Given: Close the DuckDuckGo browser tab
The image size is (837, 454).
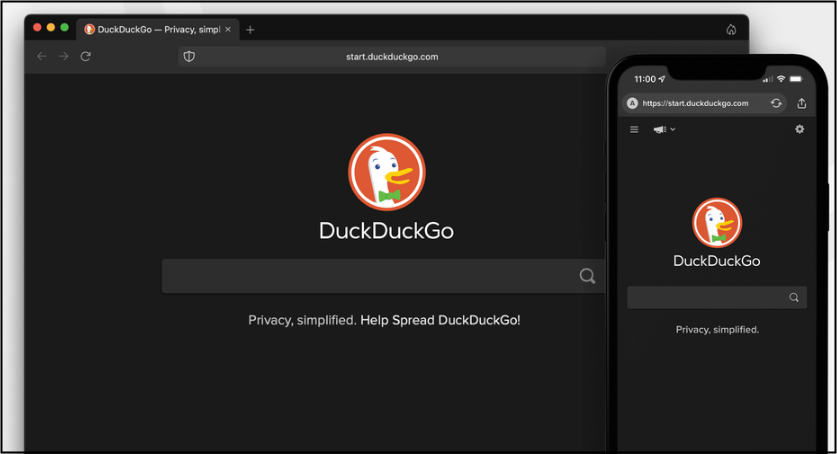Looking at the screenshot, I should (228, 29).
